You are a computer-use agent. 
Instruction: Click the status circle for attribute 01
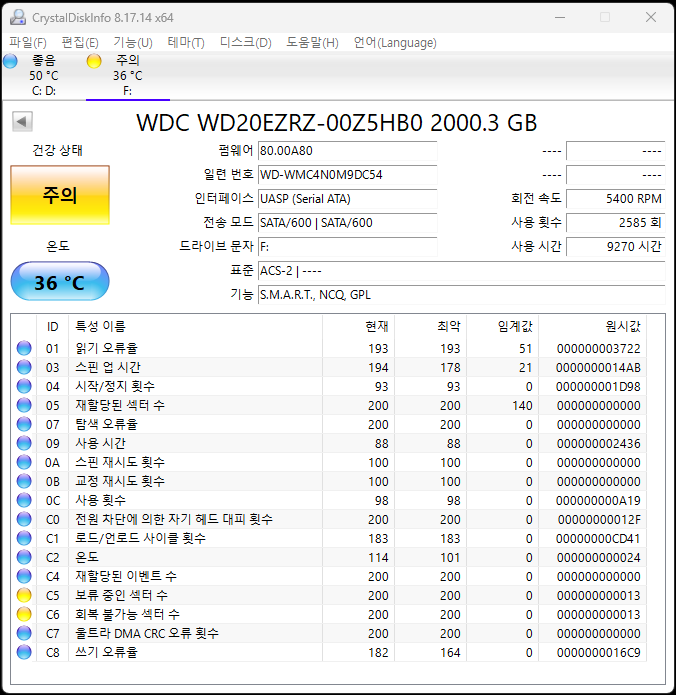24,348
